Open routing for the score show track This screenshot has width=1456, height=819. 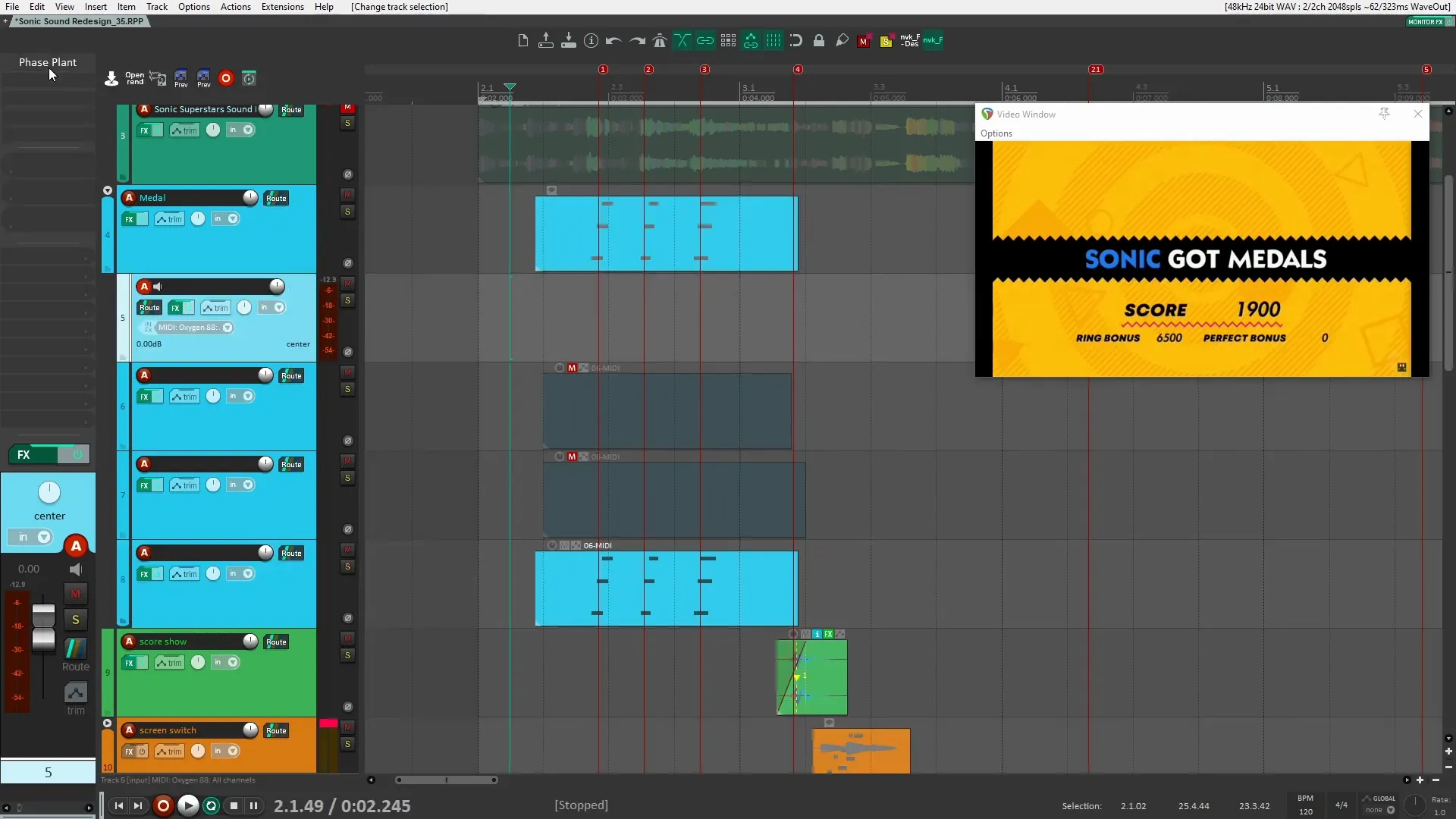276,642
